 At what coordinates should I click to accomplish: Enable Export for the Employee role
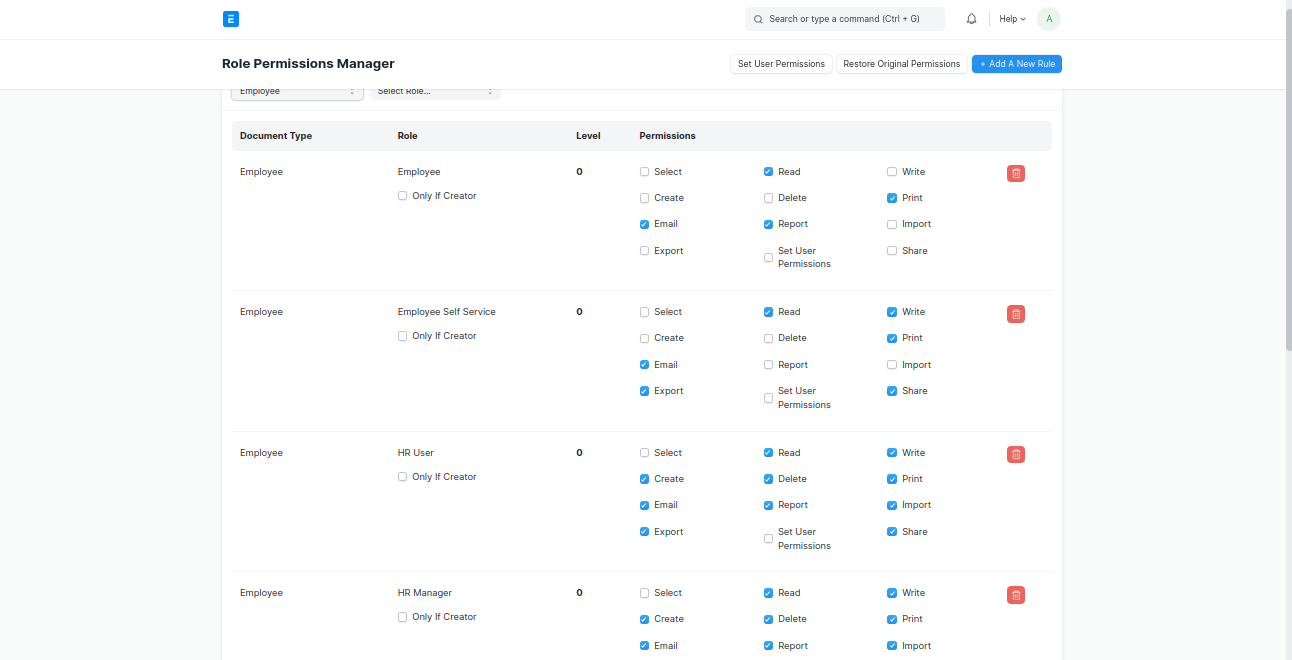pos(644,251)
